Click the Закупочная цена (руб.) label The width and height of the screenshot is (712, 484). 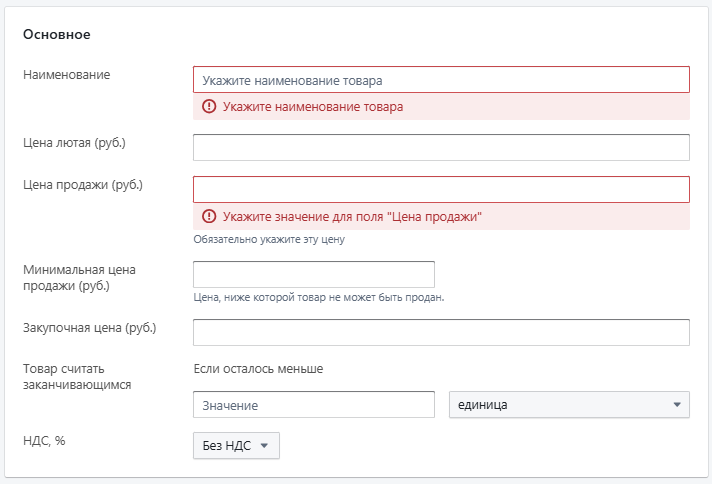tap(89, 328)
